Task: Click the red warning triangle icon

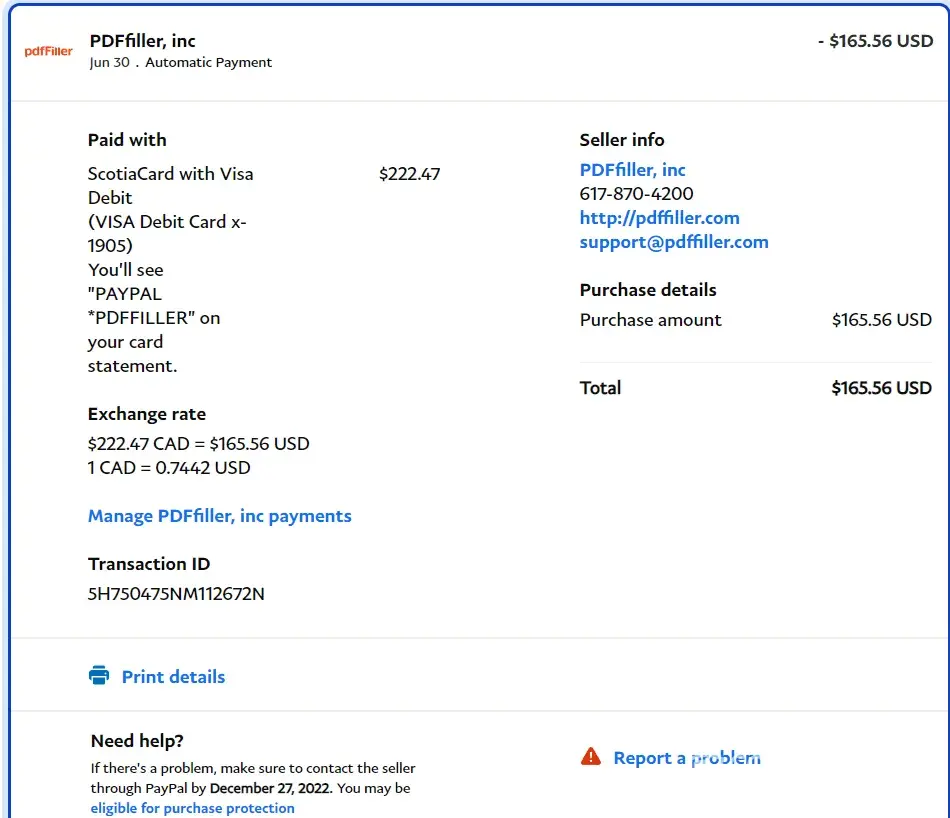Action: point(591,757)
